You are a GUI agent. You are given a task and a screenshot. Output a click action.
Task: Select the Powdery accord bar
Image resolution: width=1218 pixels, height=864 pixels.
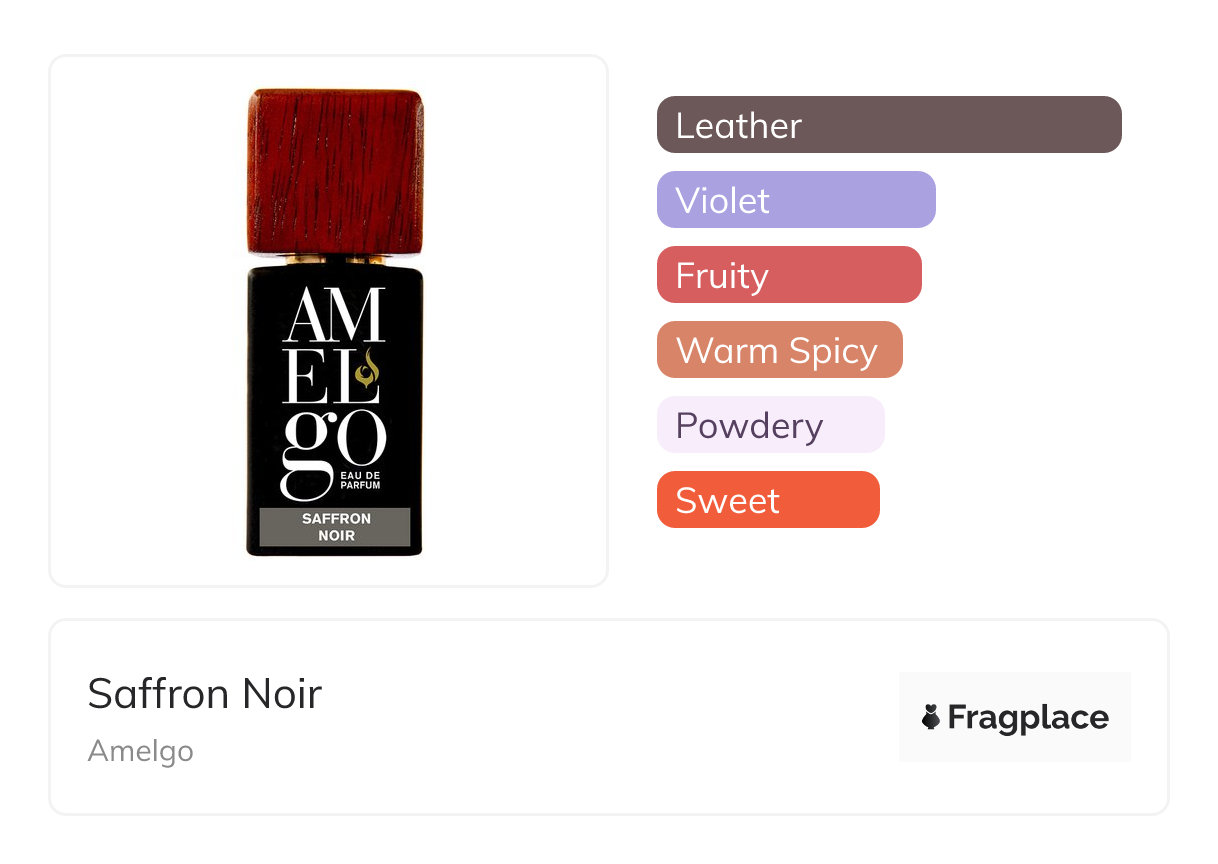pos(770,425)
